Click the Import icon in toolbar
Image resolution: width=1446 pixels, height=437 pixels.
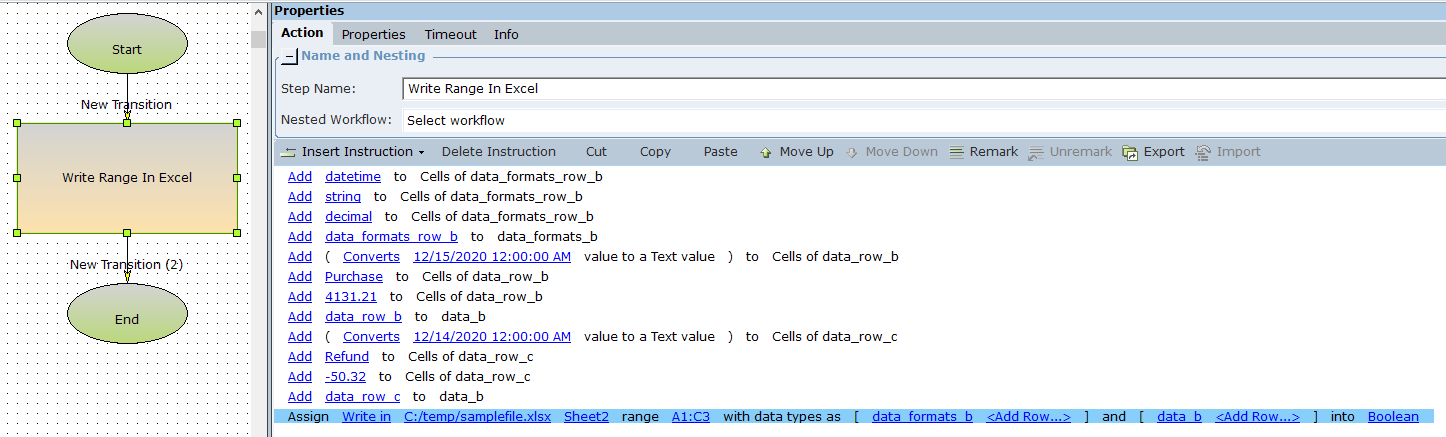click(1203, 152)
